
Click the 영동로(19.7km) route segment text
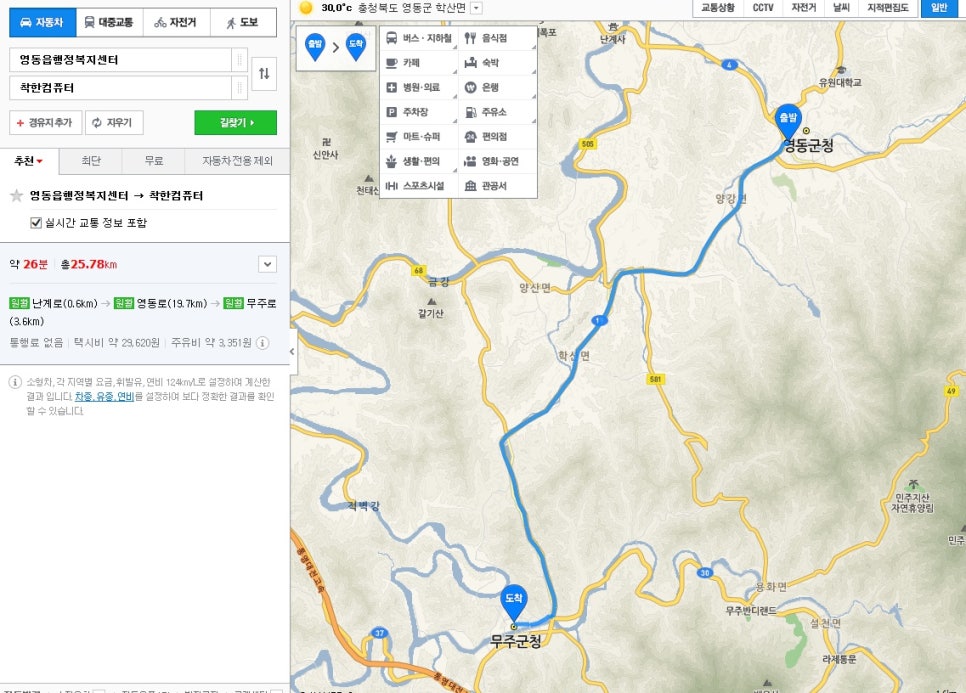pos(172,303)
